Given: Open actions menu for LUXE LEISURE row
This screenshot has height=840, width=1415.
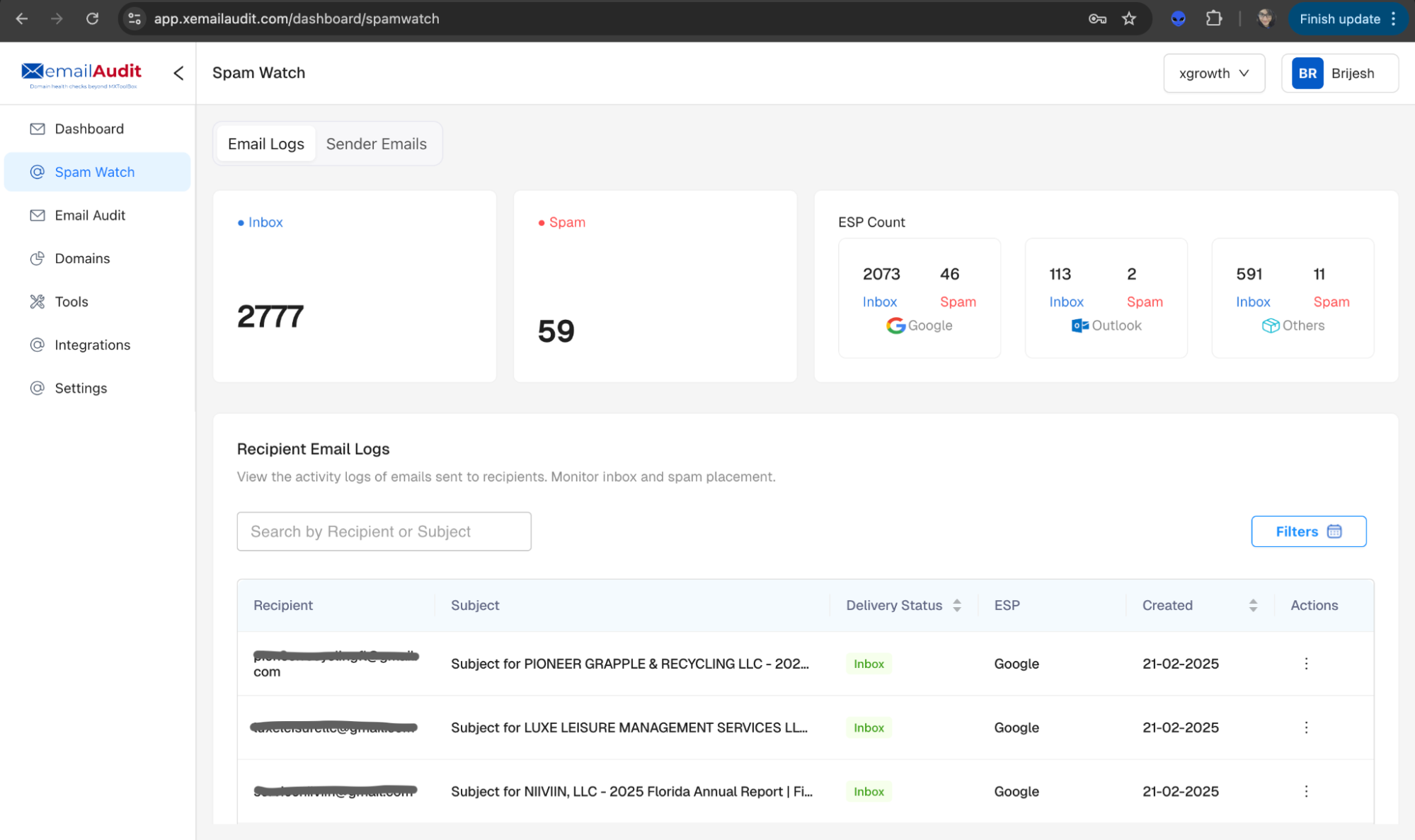Looking at the screenshot, I should point(1306,727).
